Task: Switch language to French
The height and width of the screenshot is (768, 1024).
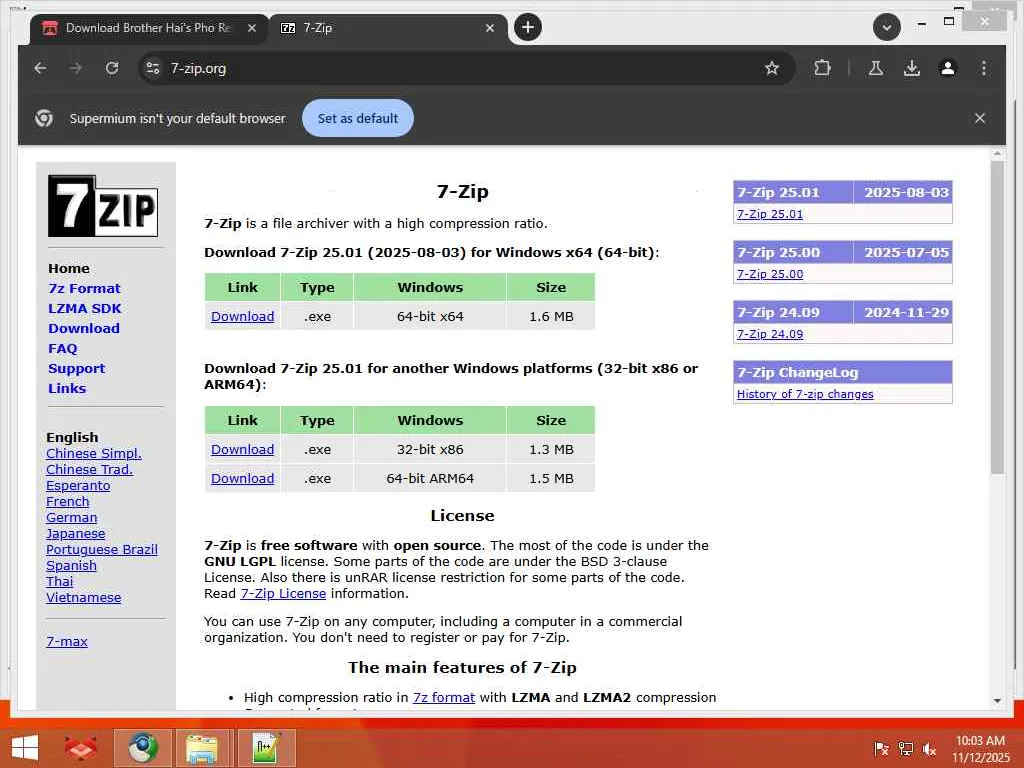Action: 67,502
